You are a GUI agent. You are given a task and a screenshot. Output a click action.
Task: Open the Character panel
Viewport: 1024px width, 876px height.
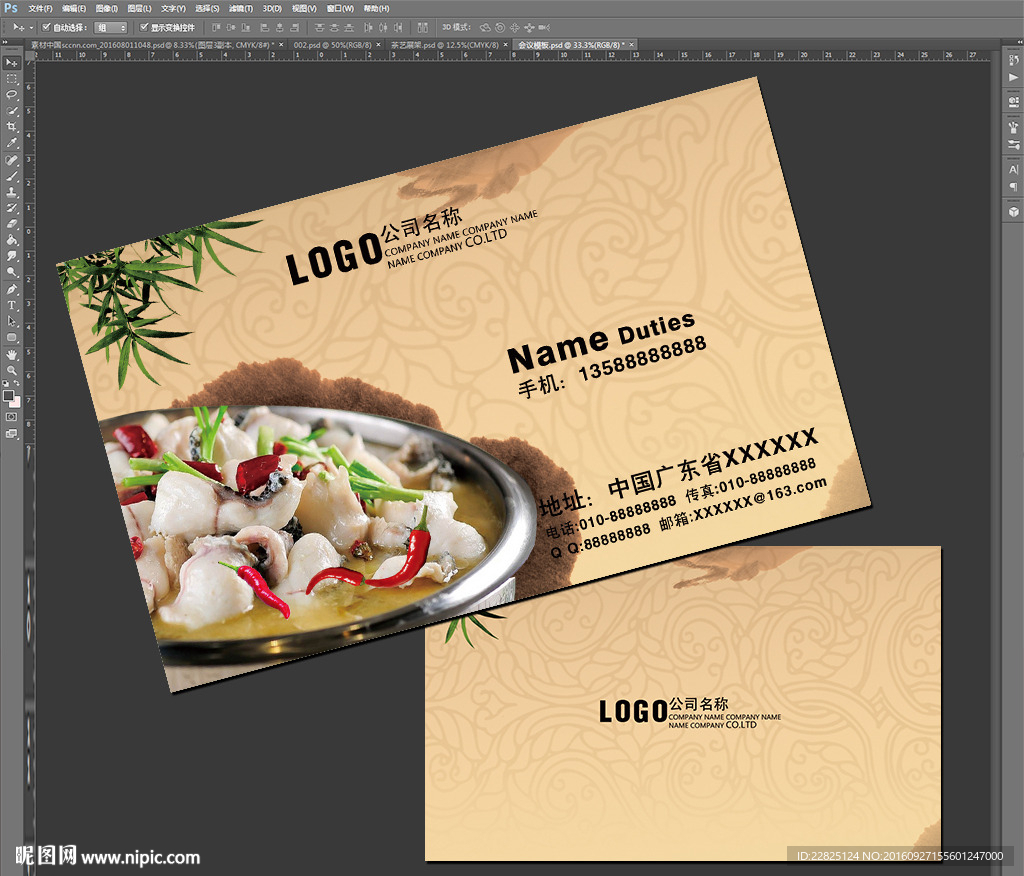1014,170
